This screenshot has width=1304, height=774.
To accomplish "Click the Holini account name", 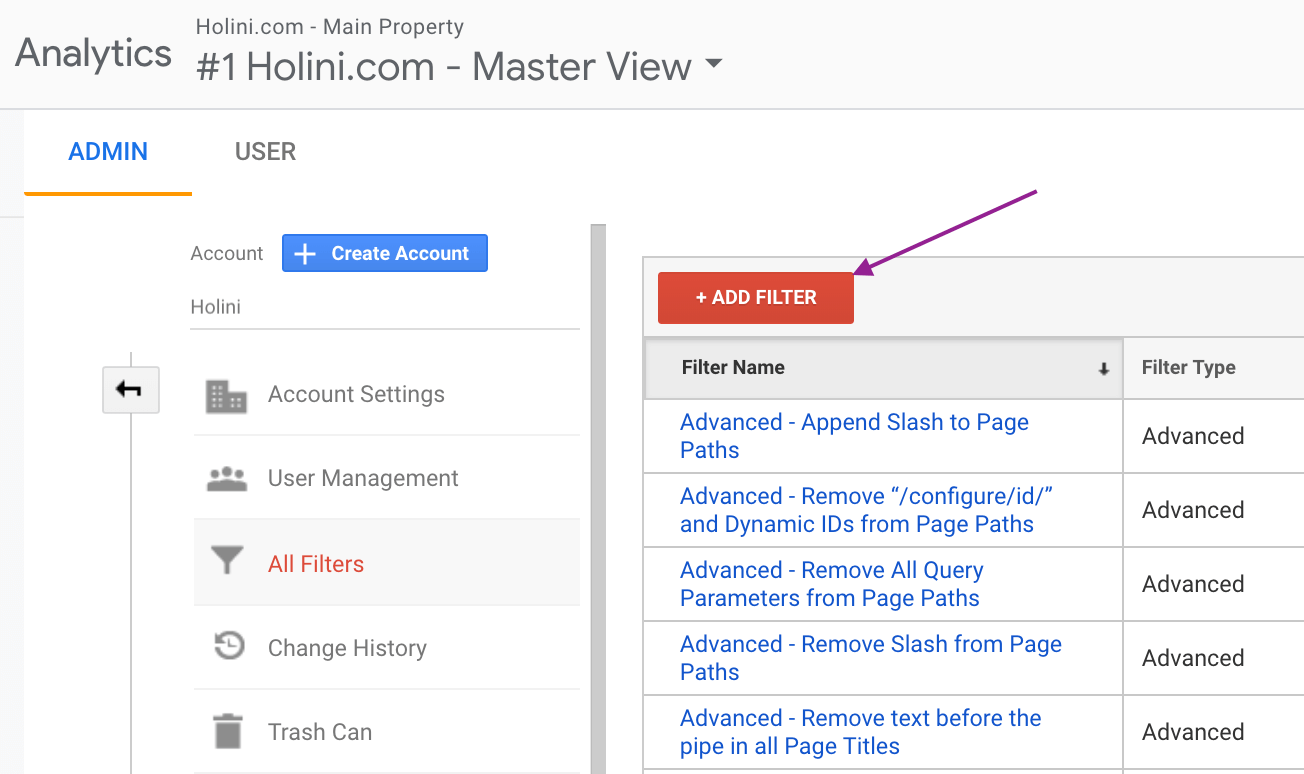I will pyautogui.click(x=216, y=307).
